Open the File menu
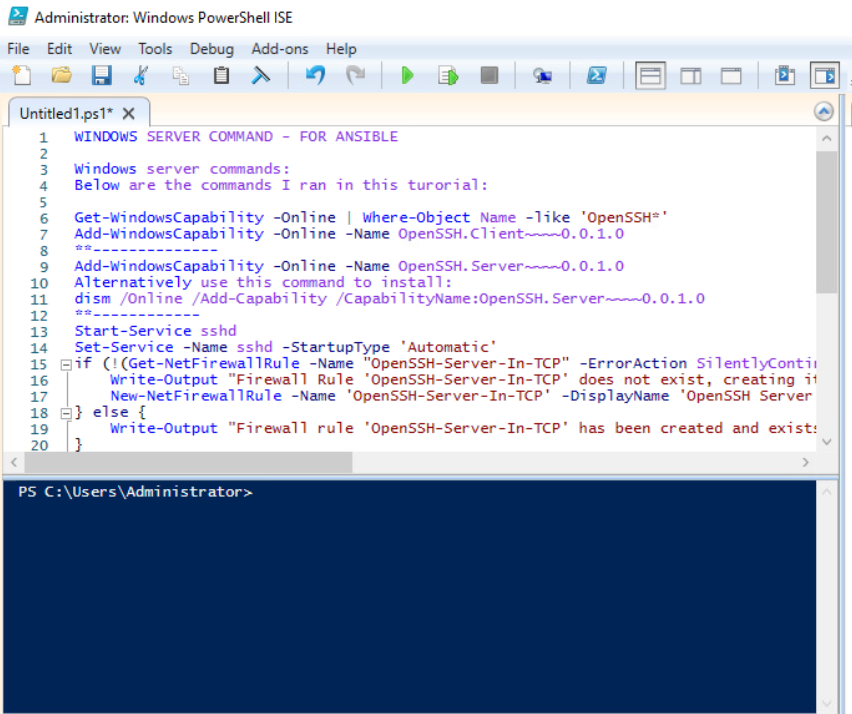 (18, 49)
